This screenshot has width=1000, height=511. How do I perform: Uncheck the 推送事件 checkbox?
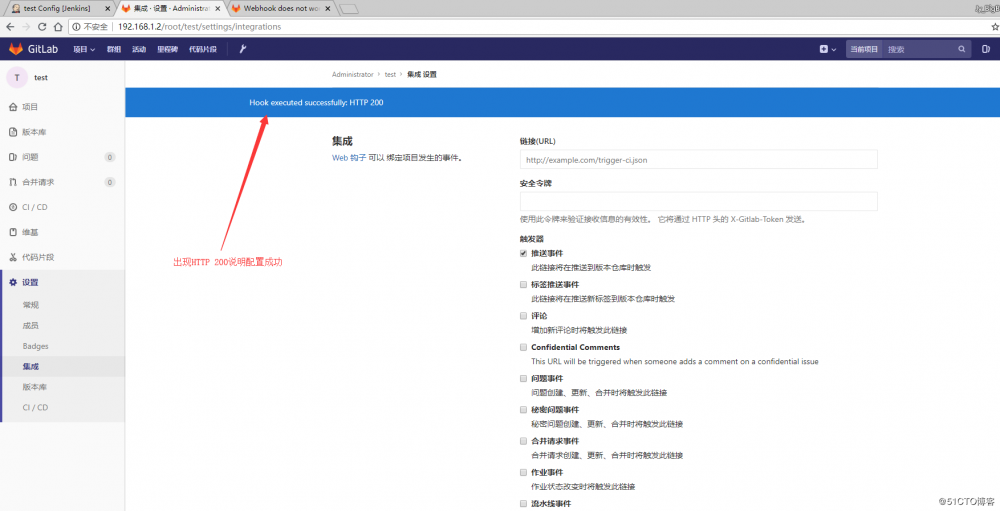(x=524, y=253)
